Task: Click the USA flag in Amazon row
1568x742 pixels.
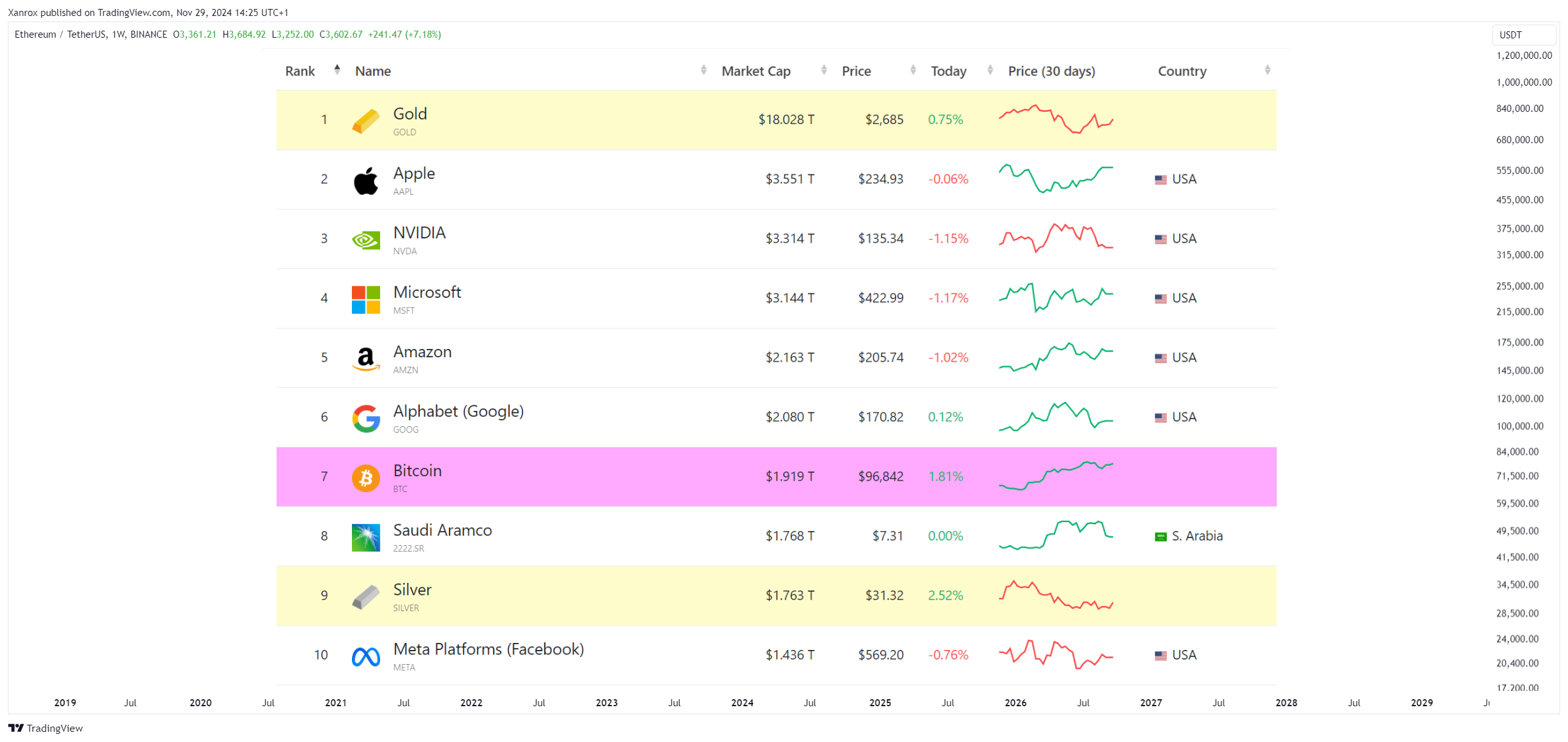Action: (1161, 359)
